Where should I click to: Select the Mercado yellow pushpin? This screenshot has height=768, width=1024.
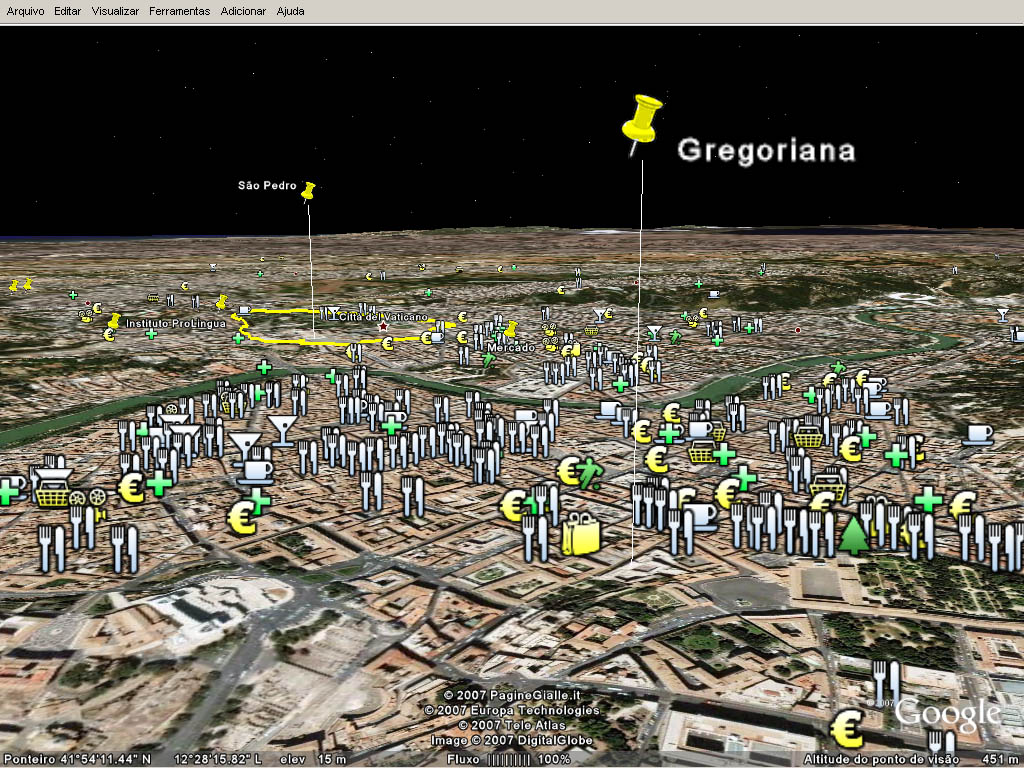pos(511,328)
